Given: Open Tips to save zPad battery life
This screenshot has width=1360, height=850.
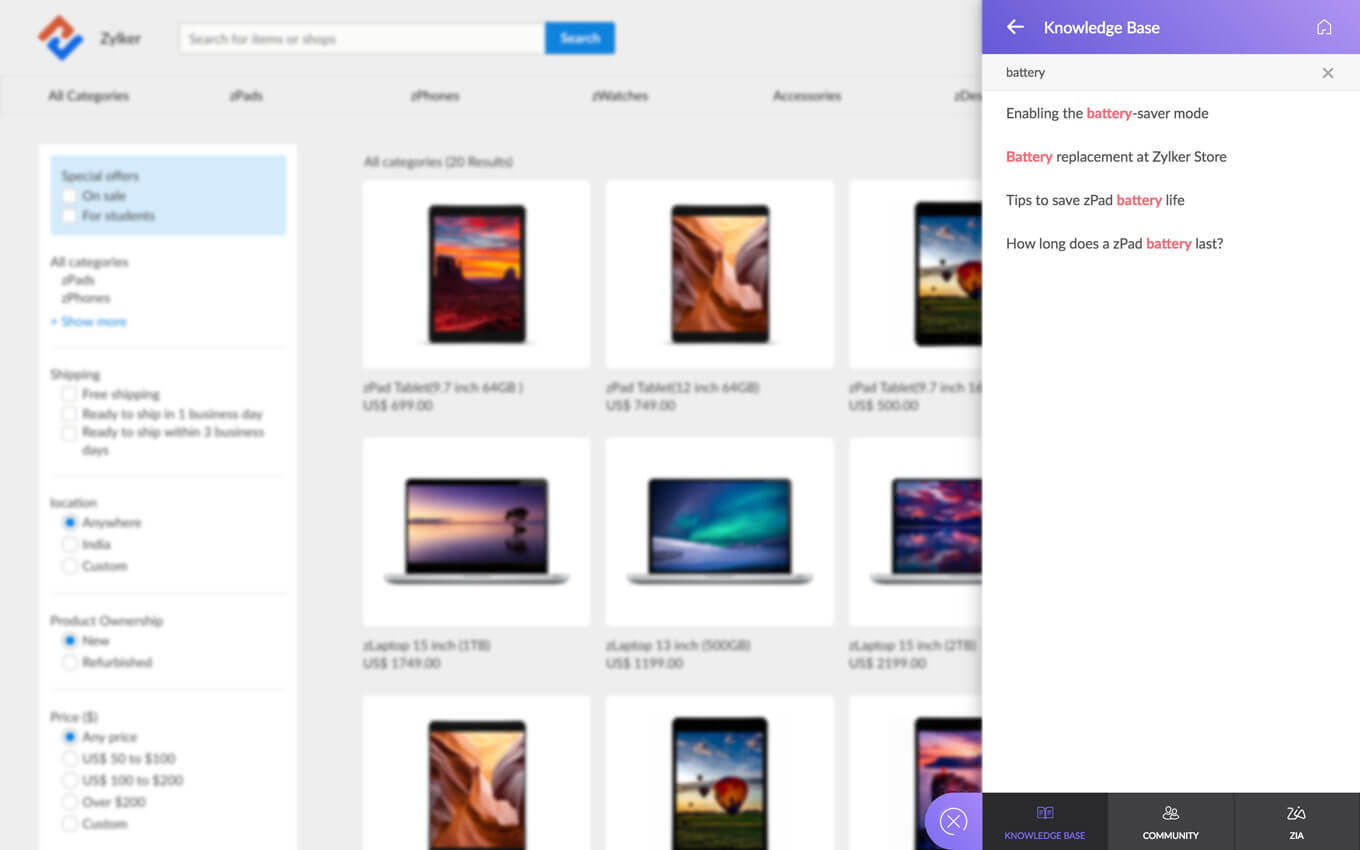Looking at the screenshot, I should coord(1095,200).
